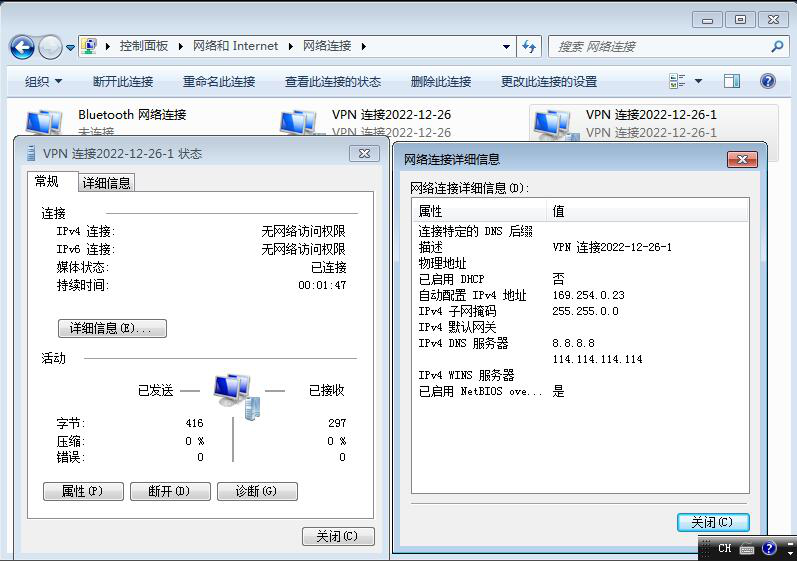Click 关闭(C) in VPN status dialog
Image resolution: width=797 pixels, height=561 pixels.
(x=338, y=536)
